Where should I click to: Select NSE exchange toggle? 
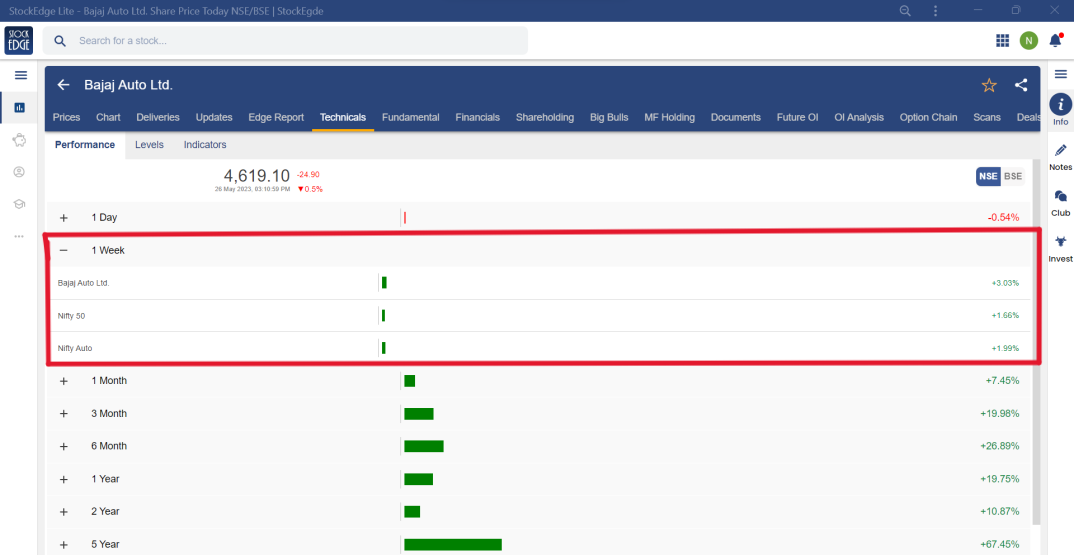[988, 176]
